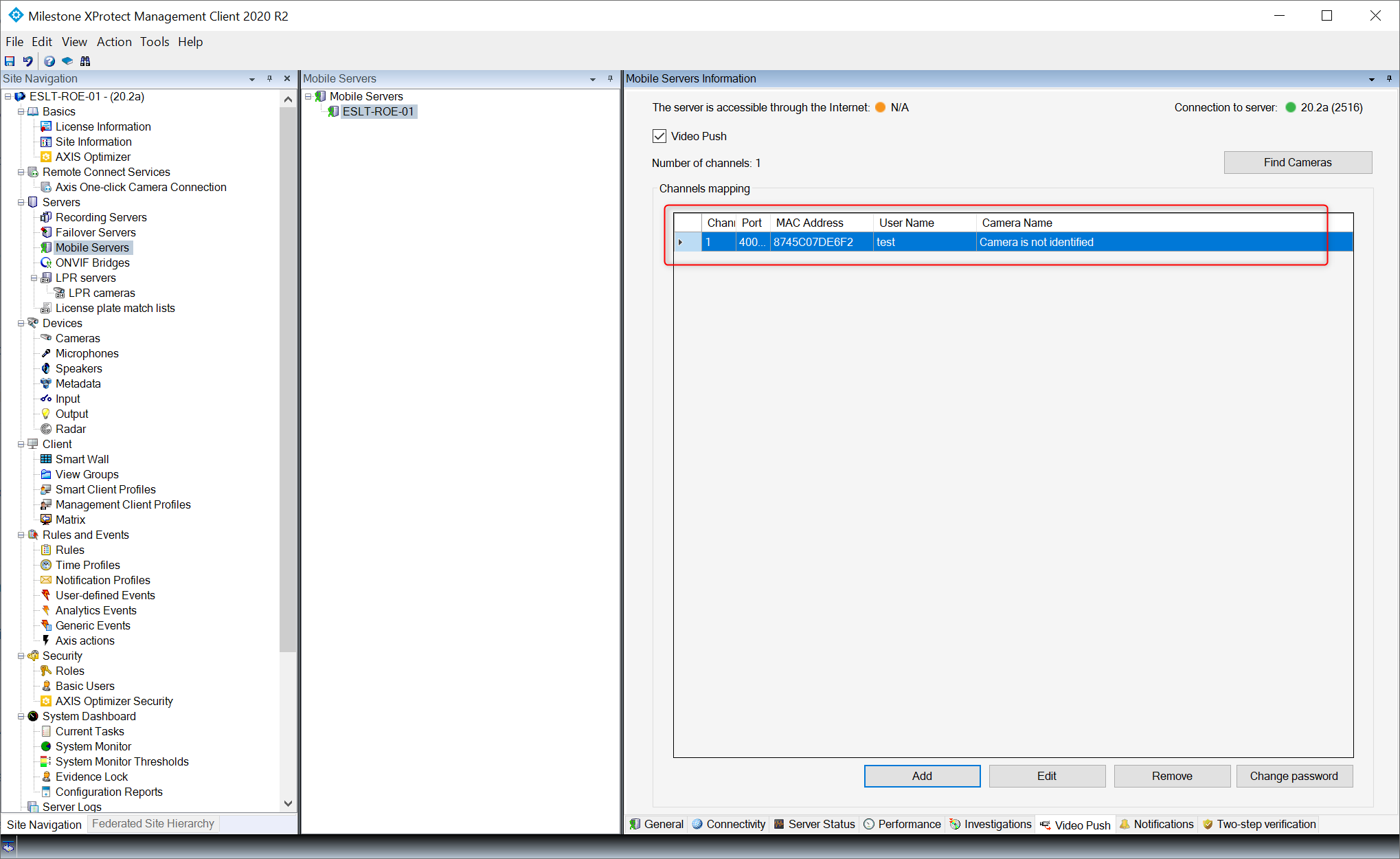Open Smart Wall under Client
Screen dimensions: 1400x859
tap(82, 459)
